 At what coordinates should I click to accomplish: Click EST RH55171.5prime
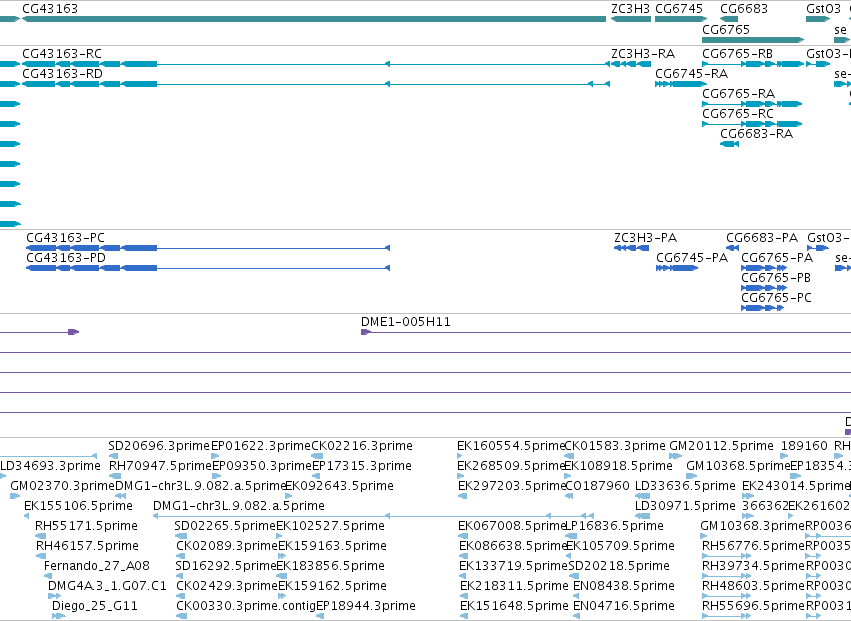(x=86, y=526)
